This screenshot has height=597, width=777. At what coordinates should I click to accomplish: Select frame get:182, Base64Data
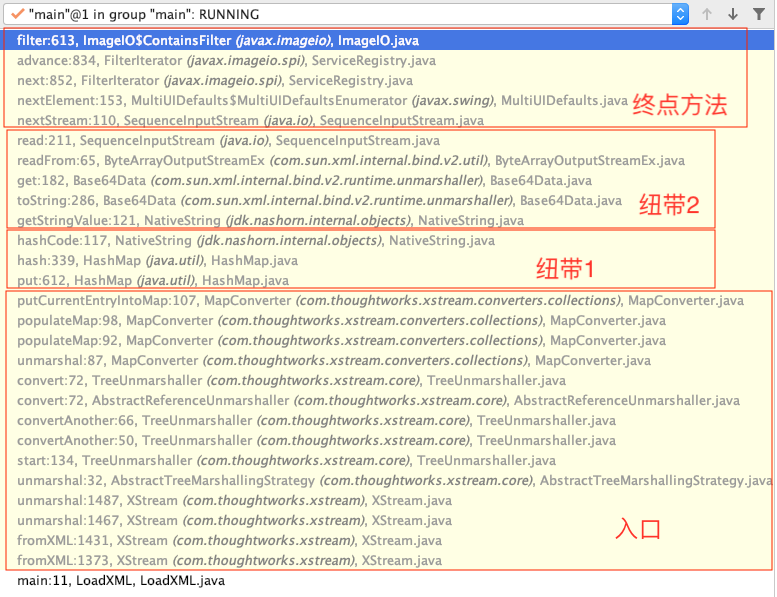pyautogui.click(x=388, y=180)
